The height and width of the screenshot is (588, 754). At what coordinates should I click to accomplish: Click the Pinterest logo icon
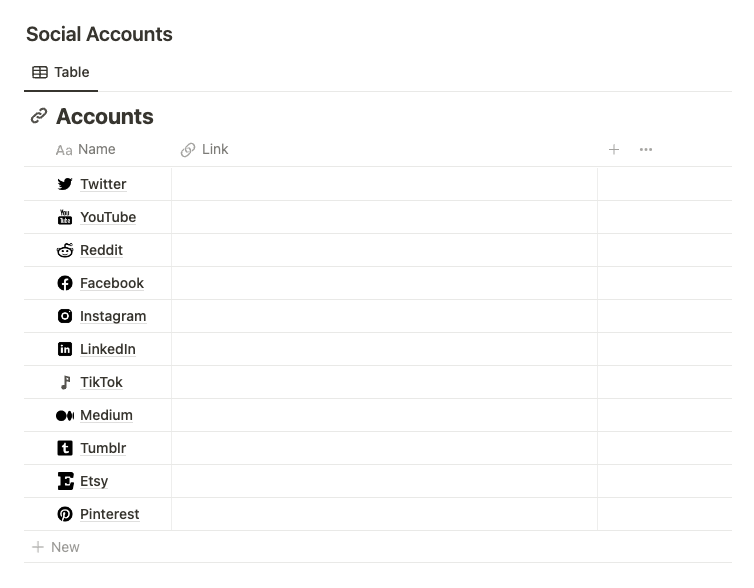(65, 514)
